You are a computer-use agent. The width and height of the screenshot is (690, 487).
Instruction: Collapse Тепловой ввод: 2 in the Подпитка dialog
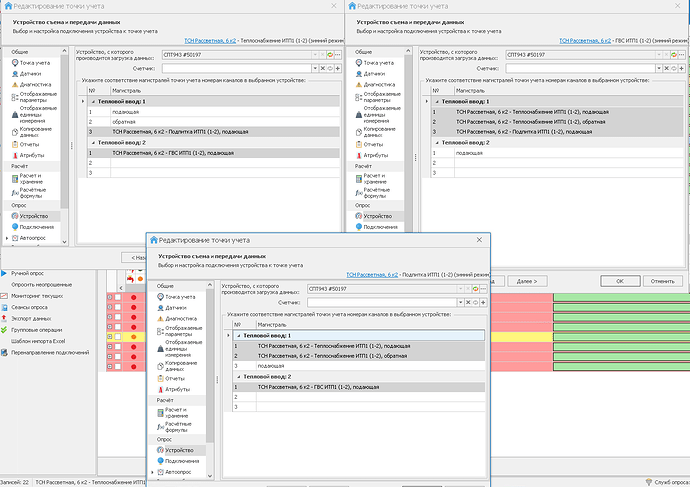coord(239,377)
